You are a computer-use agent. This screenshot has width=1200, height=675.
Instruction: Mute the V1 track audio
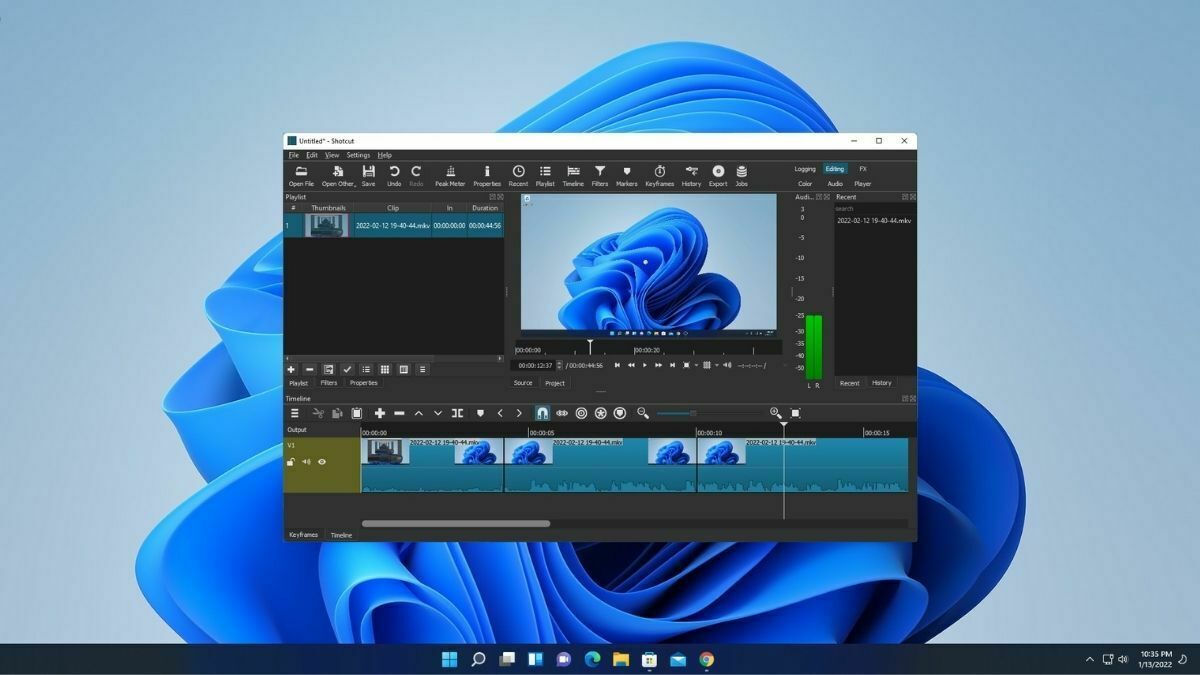pos(306,462)
